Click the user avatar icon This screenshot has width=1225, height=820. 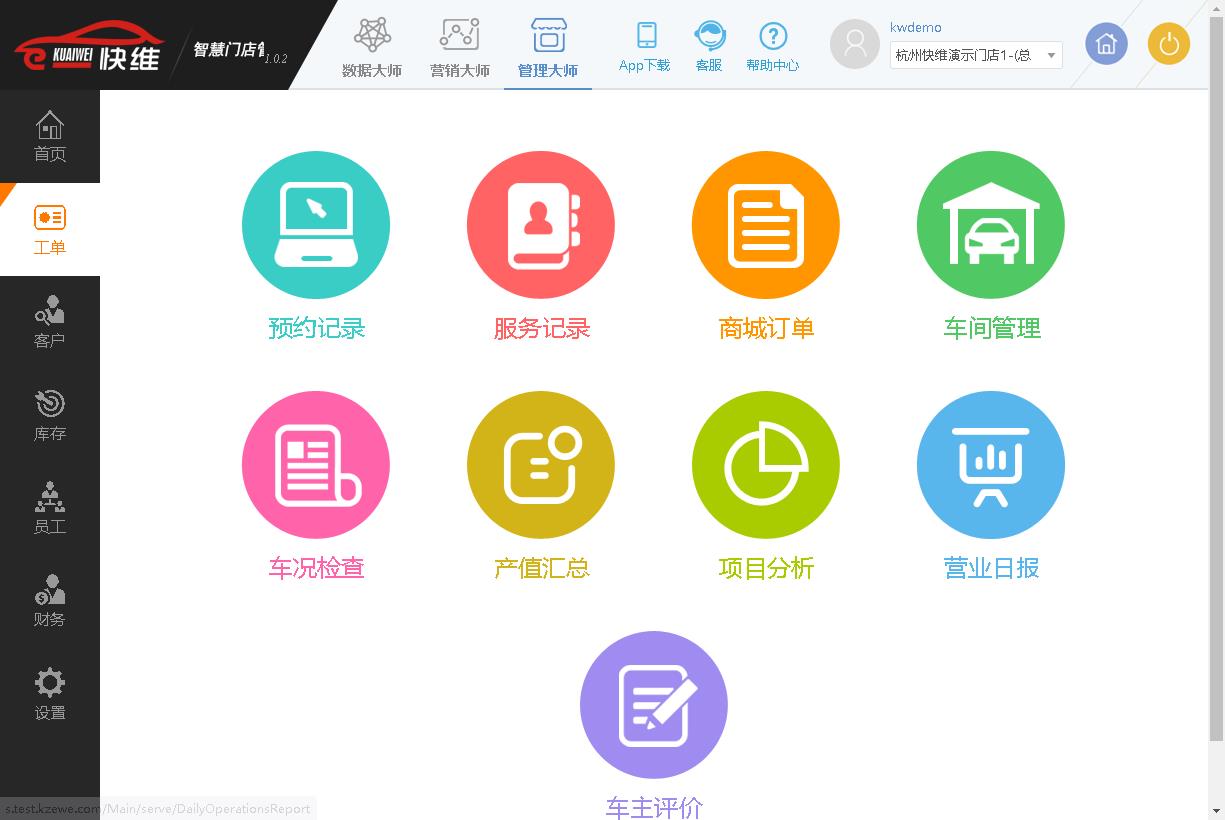[x=855, y=44]
